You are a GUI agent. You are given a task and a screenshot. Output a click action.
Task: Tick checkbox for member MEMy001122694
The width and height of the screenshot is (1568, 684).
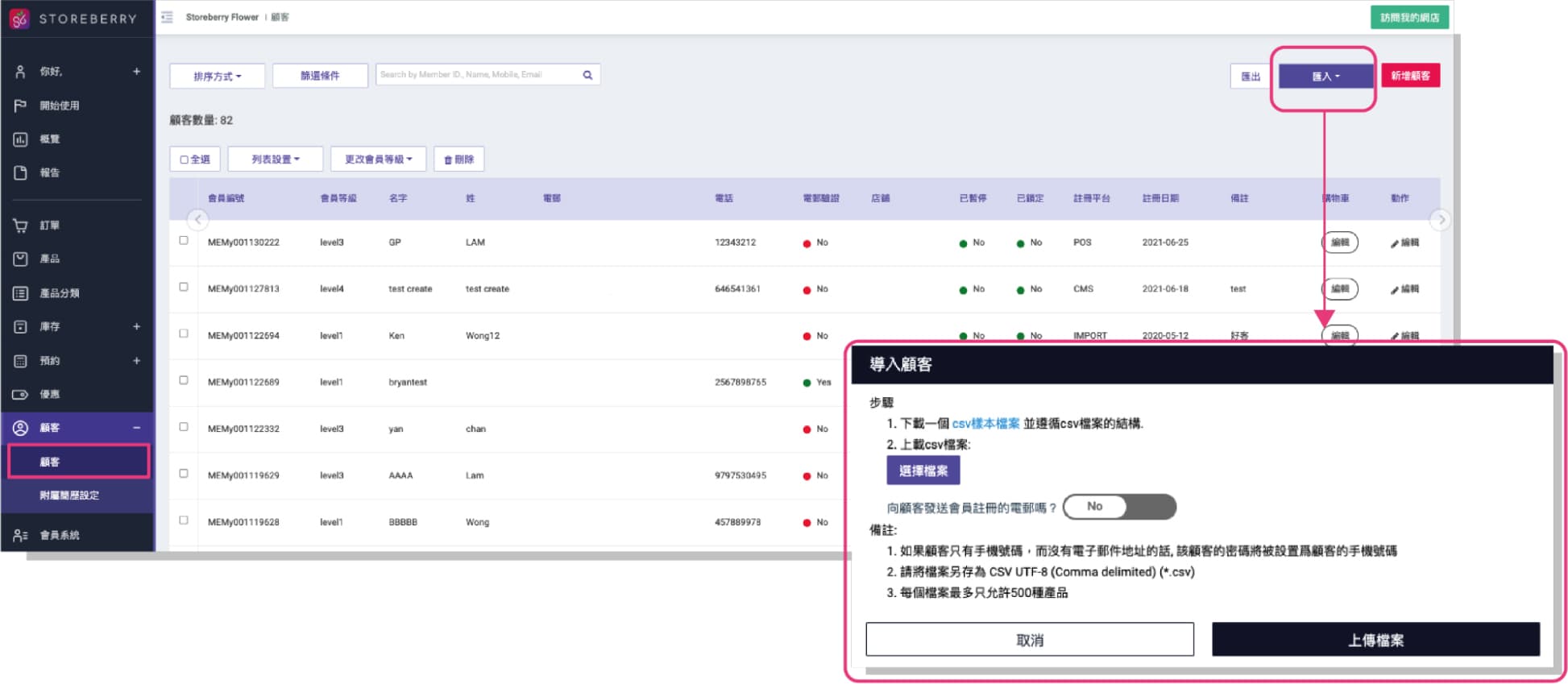[x=184, y=334]
